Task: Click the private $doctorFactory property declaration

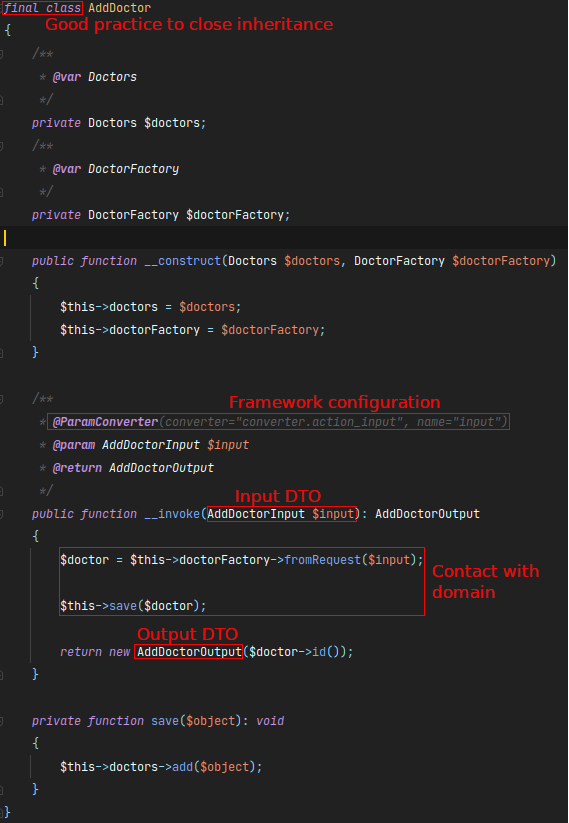Action: click(161, 215)
